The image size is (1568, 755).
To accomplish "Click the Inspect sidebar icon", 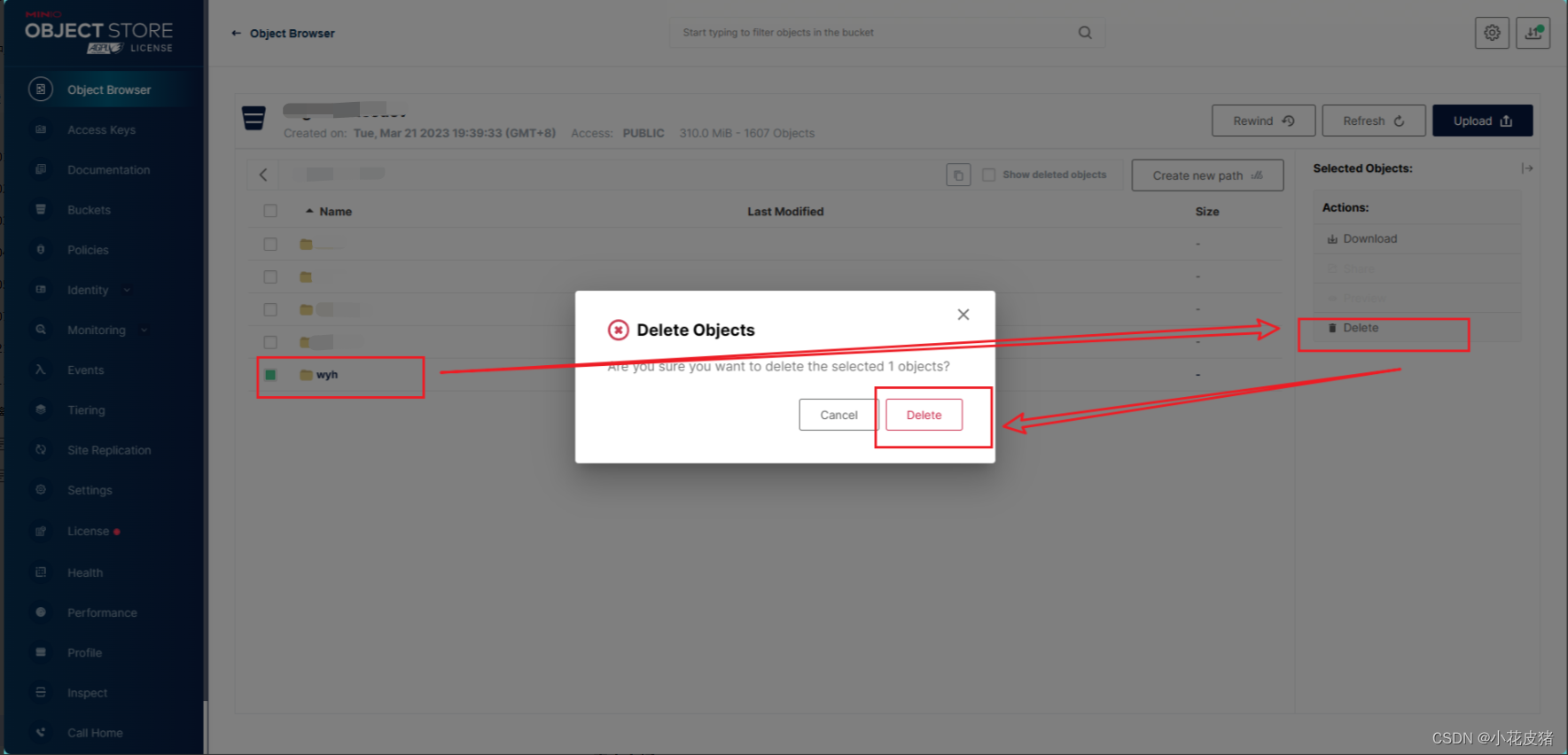I will (x=41, y=692).
